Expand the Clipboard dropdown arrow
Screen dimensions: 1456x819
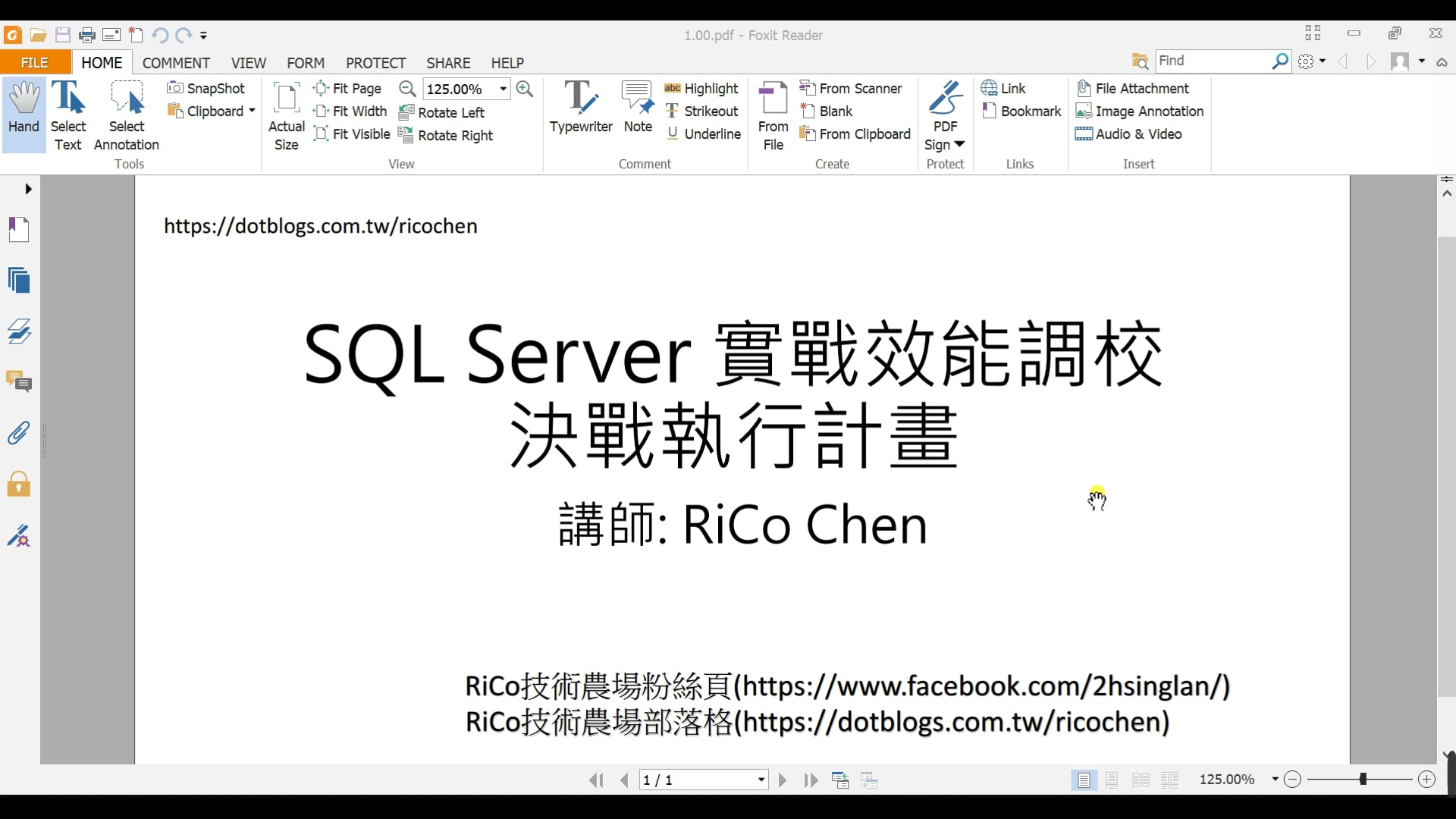(252, 111)
